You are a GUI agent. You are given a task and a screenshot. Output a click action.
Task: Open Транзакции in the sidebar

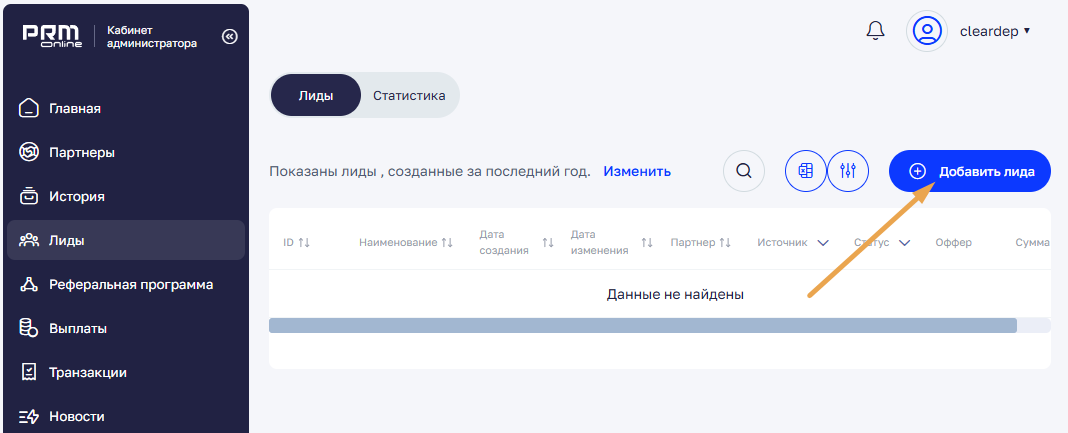(87, 372)
